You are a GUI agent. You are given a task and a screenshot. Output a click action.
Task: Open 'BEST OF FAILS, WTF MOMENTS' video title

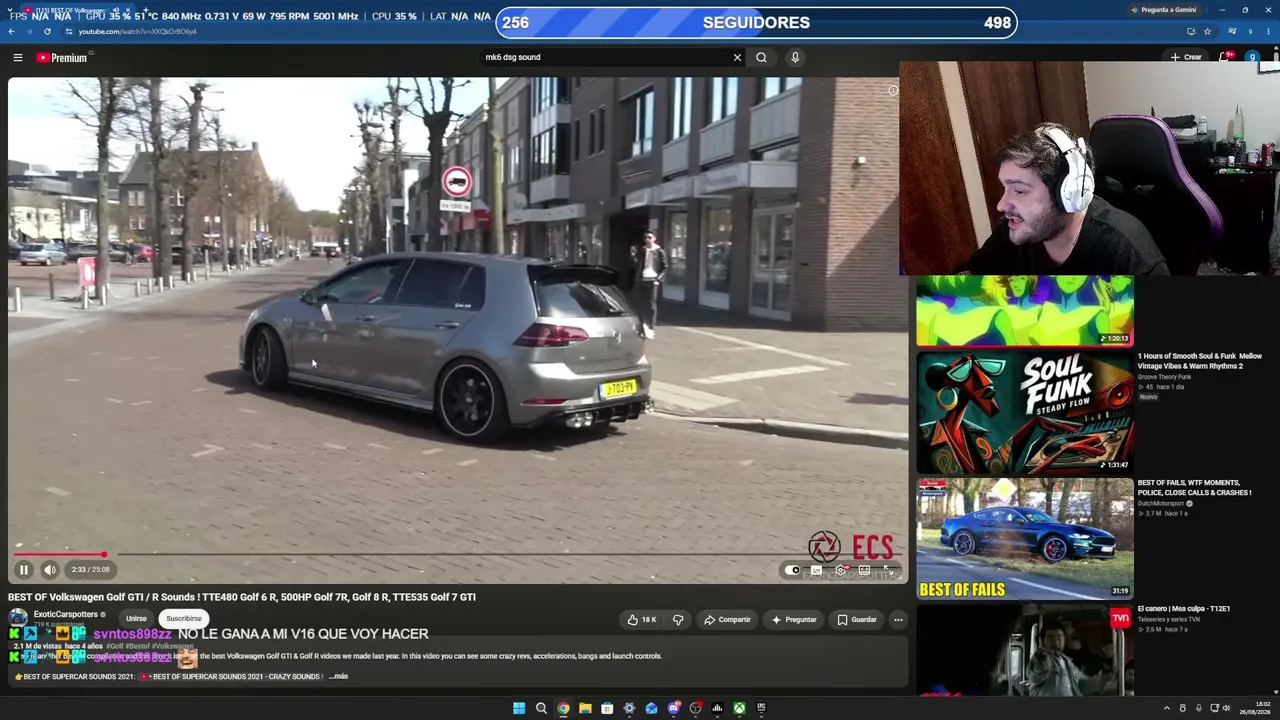(x=1194, y=488)
